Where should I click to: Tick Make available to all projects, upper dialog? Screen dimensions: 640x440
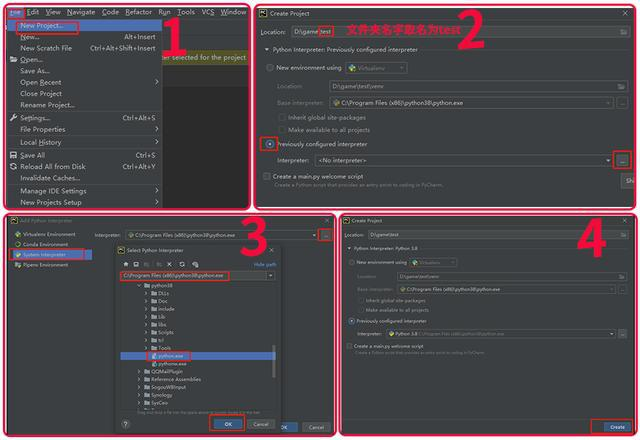point(282,130)
